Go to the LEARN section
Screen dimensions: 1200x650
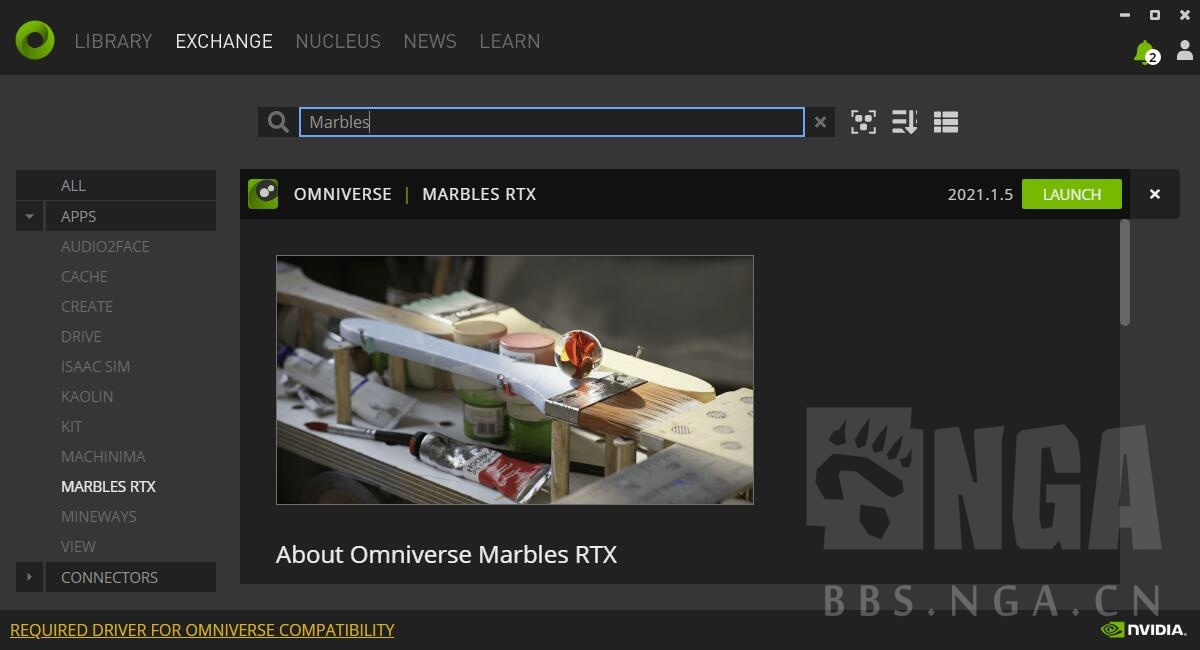509,41
